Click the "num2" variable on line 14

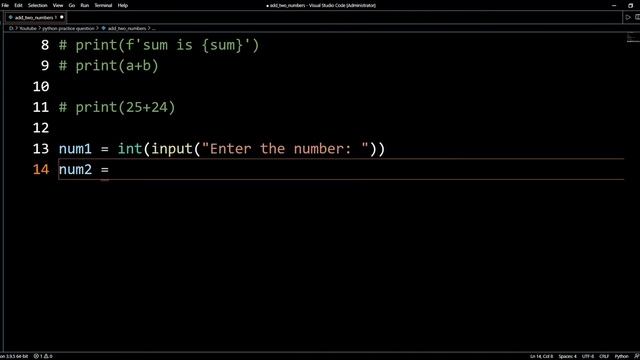point(76,170)
